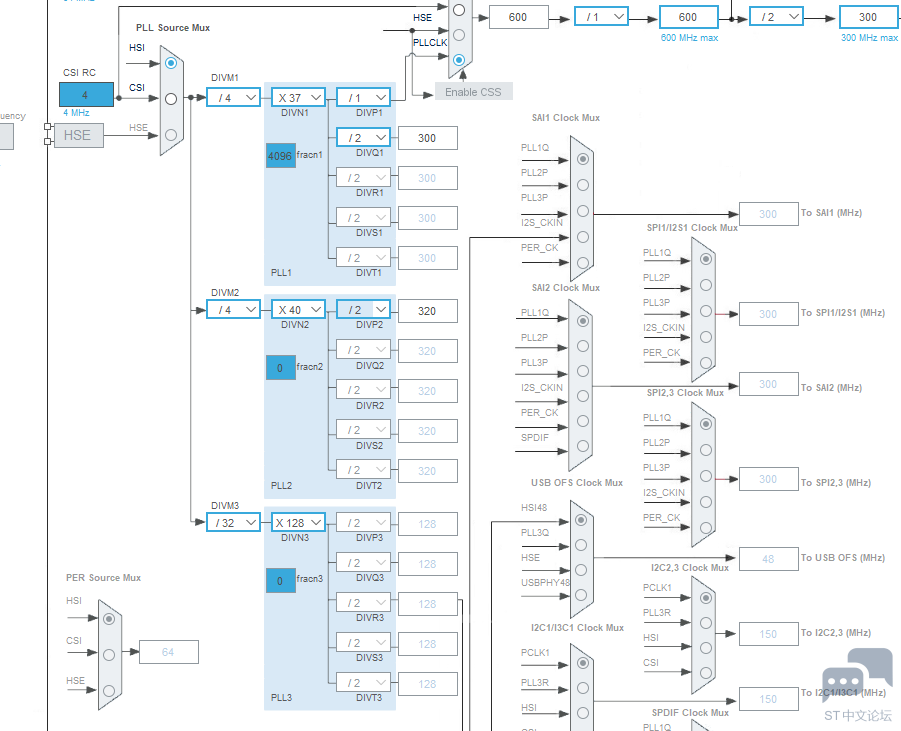Select PLL3Q in USB OFS Clock Mux
The height and width of the screenshot is (731, 901).
581,545
